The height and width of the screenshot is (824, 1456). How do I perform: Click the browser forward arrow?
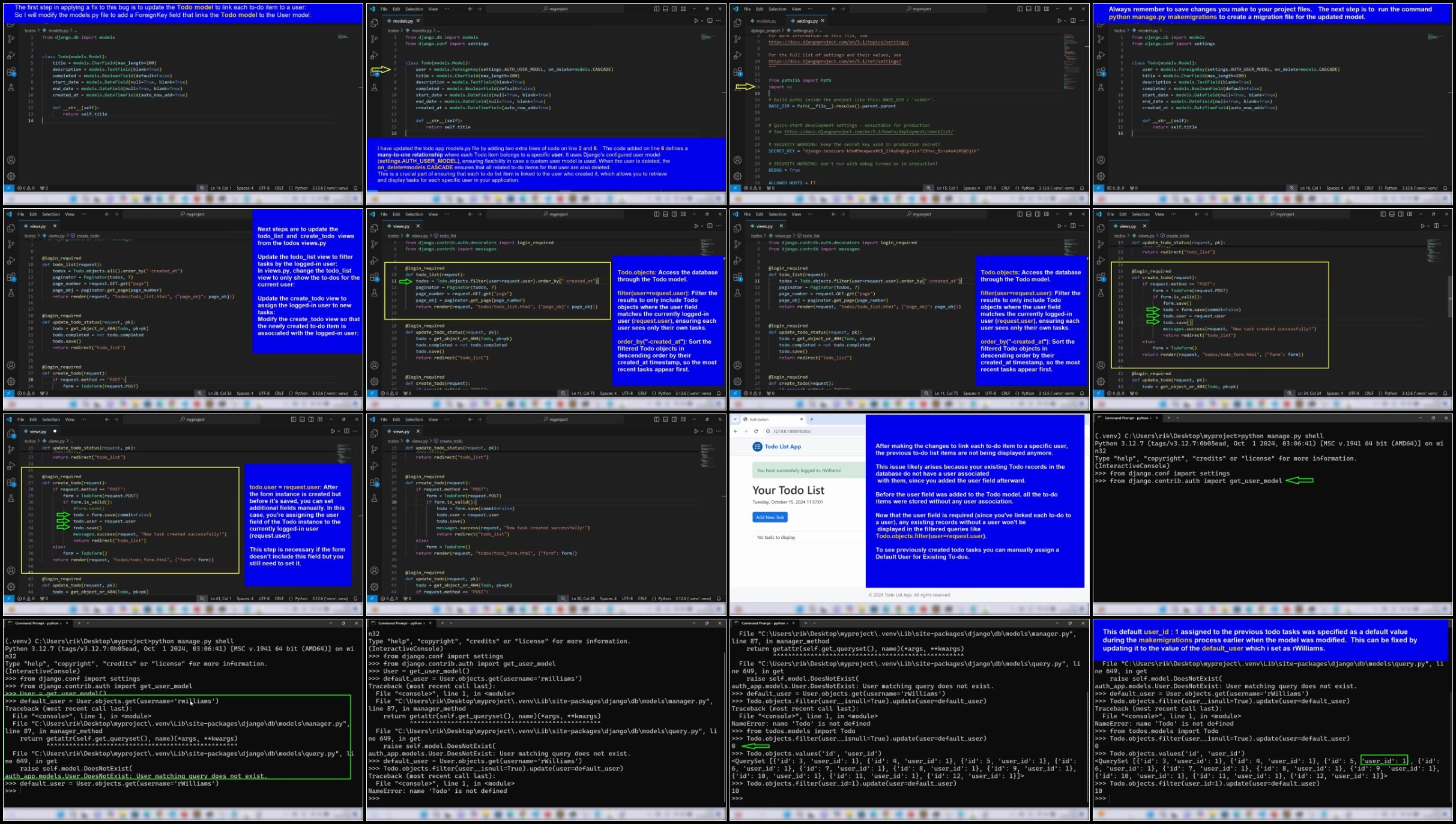click(x=746, y=432)
